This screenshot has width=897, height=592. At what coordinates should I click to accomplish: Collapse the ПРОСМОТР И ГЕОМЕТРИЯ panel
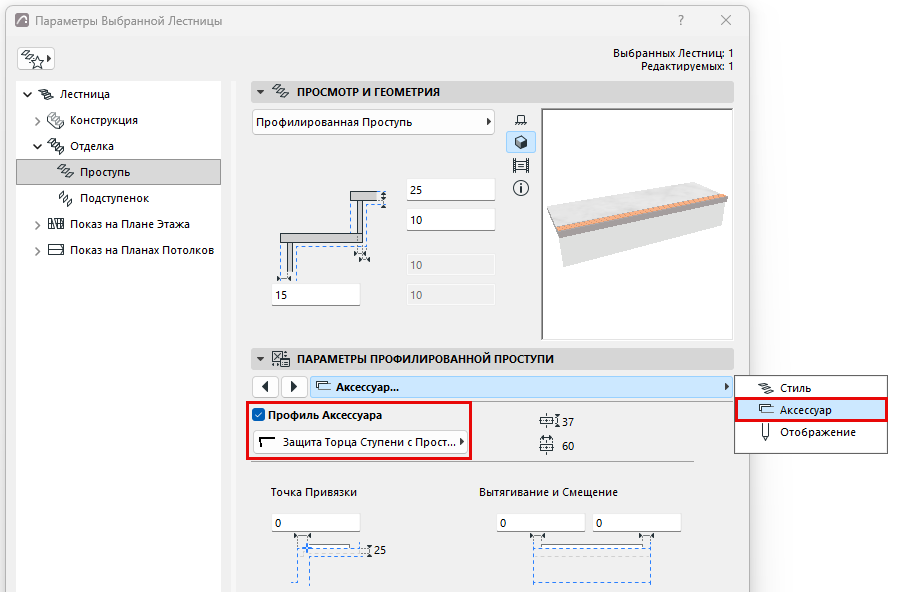260,92
